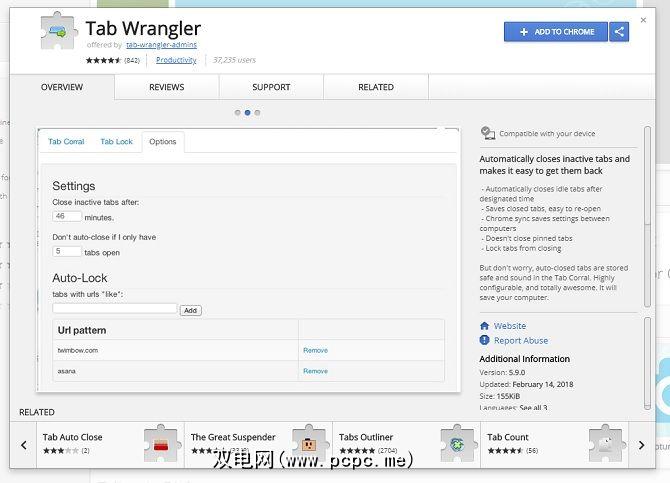Click The Great Suspender puzzle icon
Image resolution: width=670 pixels, height=483 pixels.
(x=309, y=443)
